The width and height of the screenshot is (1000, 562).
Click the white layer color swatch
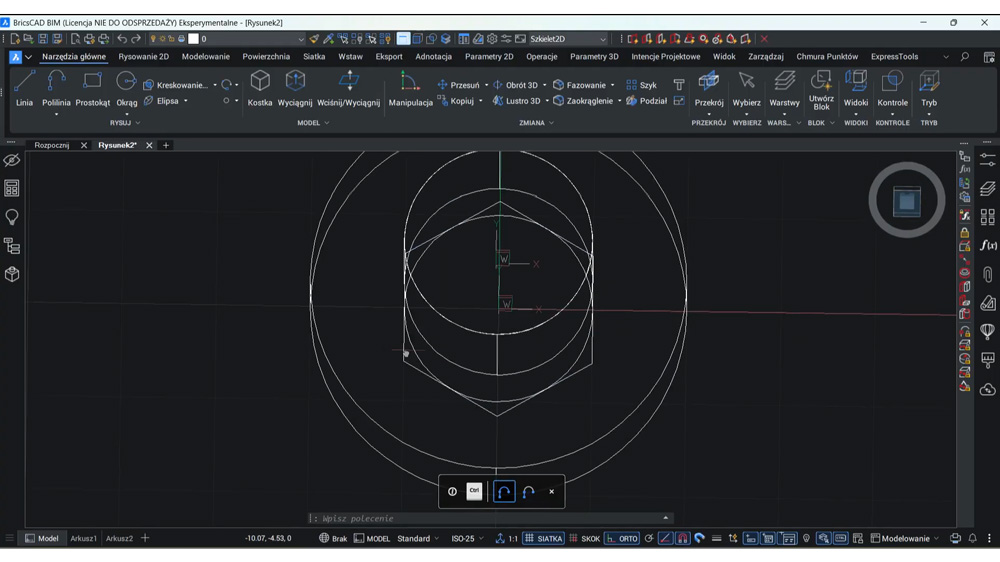point(193,39)
